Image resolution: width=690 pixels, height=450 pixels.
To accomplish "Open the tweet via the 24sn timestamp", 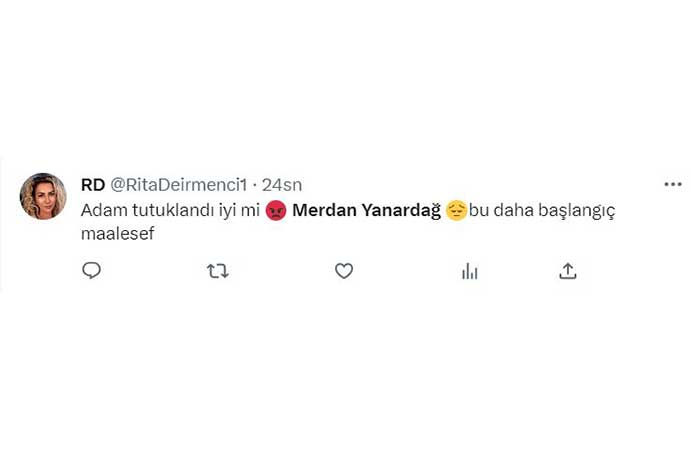I will [x=281, y=185].
